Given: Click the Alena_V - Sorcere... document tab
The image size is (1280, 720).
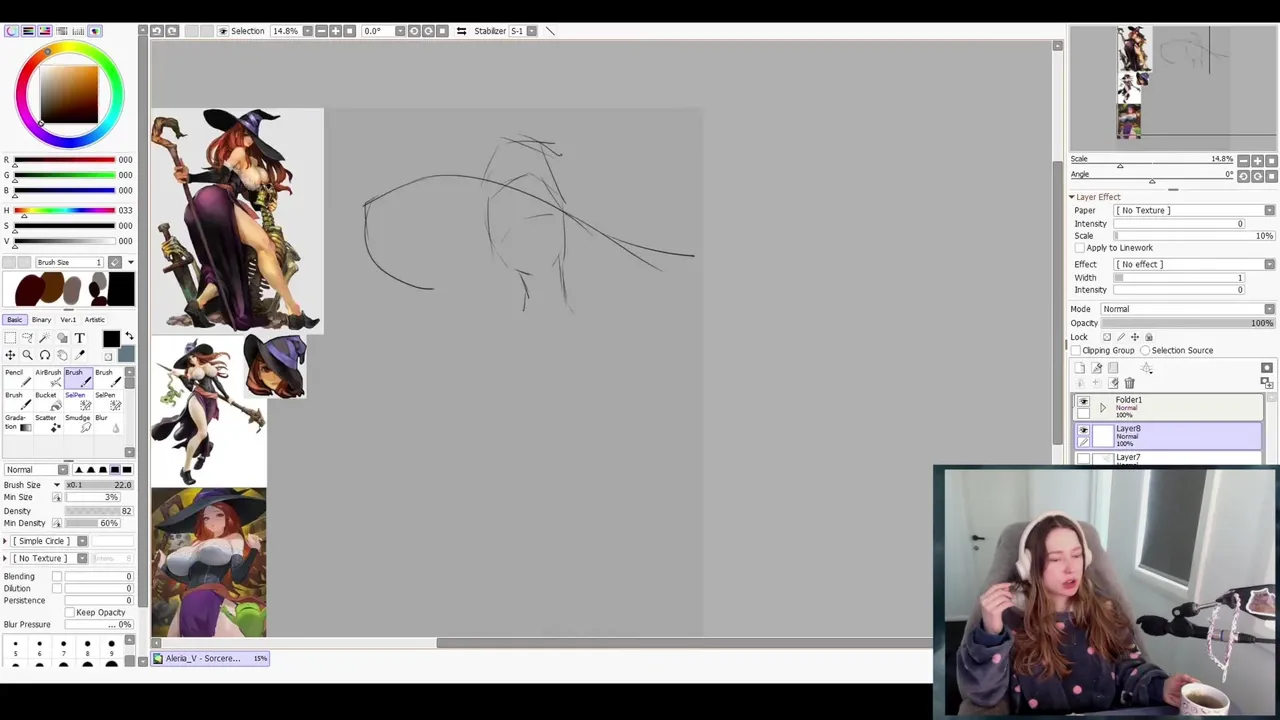Looking at the screenshot, I should click(211, 658).
